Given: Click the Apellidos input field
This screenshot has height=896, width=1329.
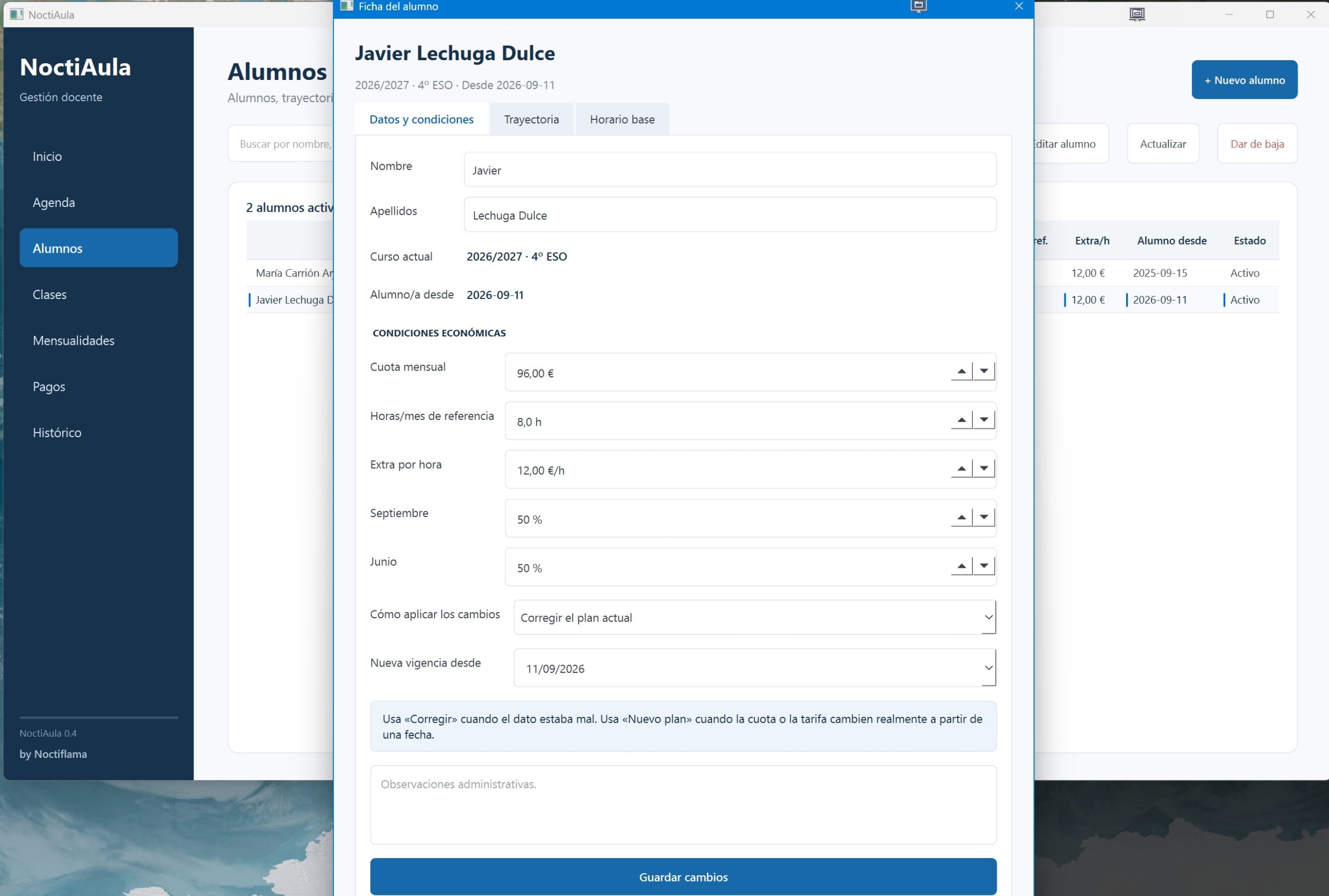Looking at the screenshot, I should click(730, 215).
